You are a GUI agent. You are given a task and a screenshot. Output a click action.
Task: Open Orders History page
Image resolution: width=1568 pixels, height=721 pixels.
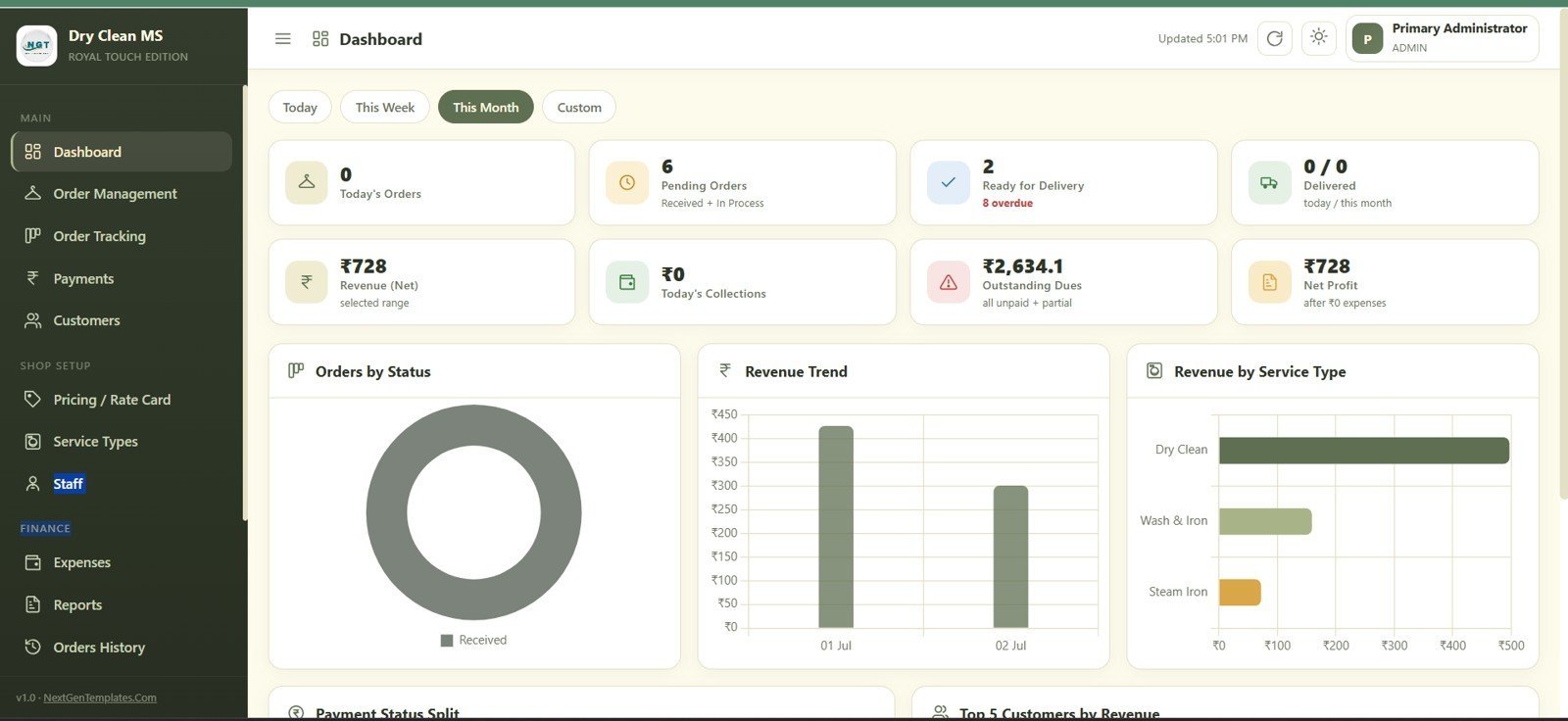tap(122, 647)
